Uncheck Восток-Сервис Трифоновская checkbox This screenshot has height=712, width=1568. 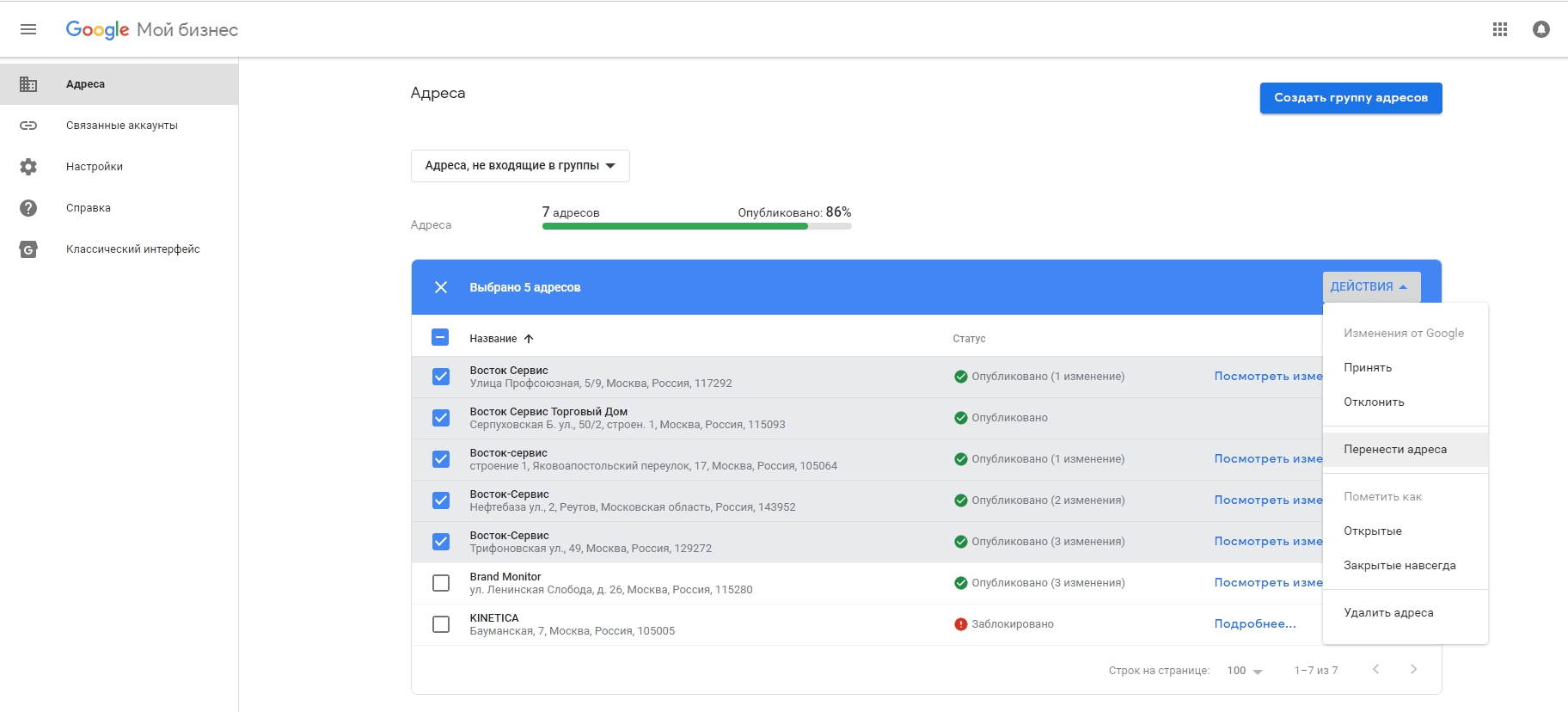(441, 542)
